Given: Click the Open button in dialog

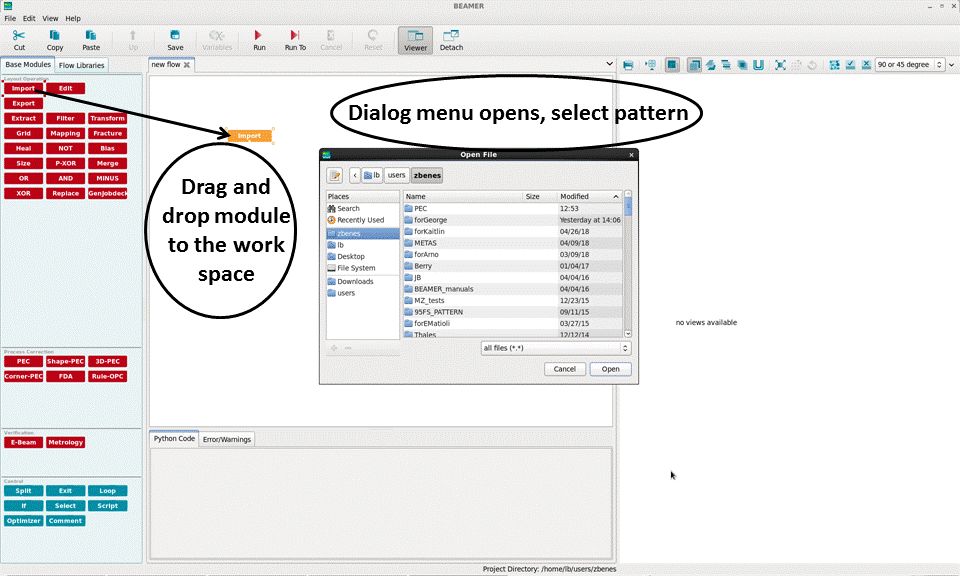Looking at the screenshot, I should point(610,369).
